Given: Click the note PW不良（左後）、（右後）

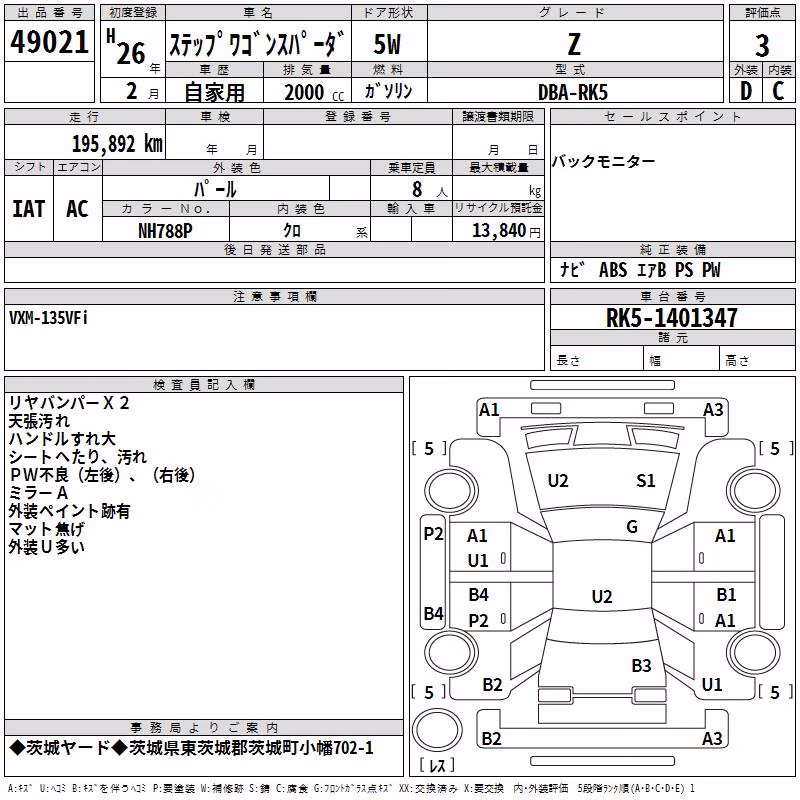Looking at the screenshot, I should click(x=102, y=474).
